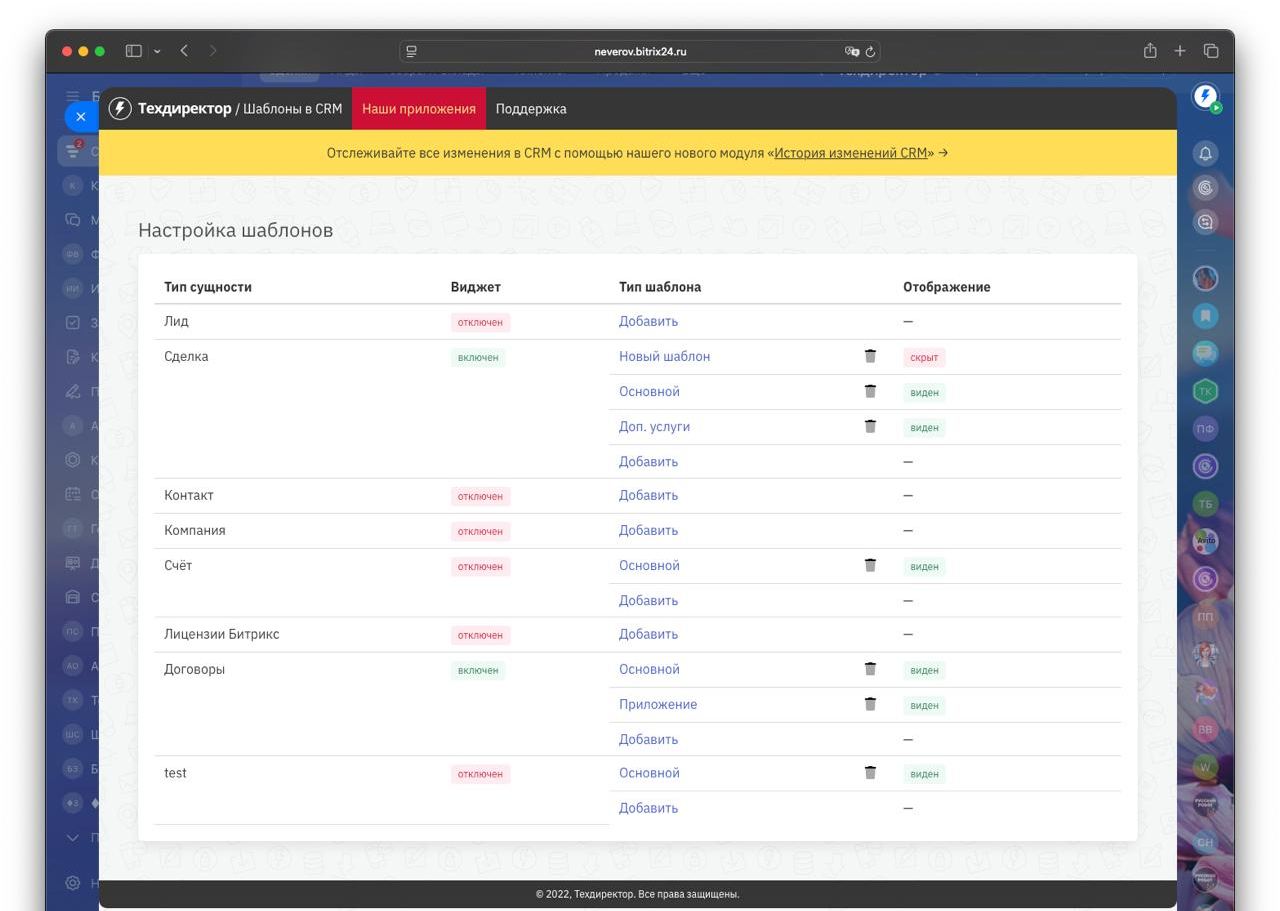Open 'Наши приложения' tab
This screenshot has height=911, width=1280.
(418, 109)
